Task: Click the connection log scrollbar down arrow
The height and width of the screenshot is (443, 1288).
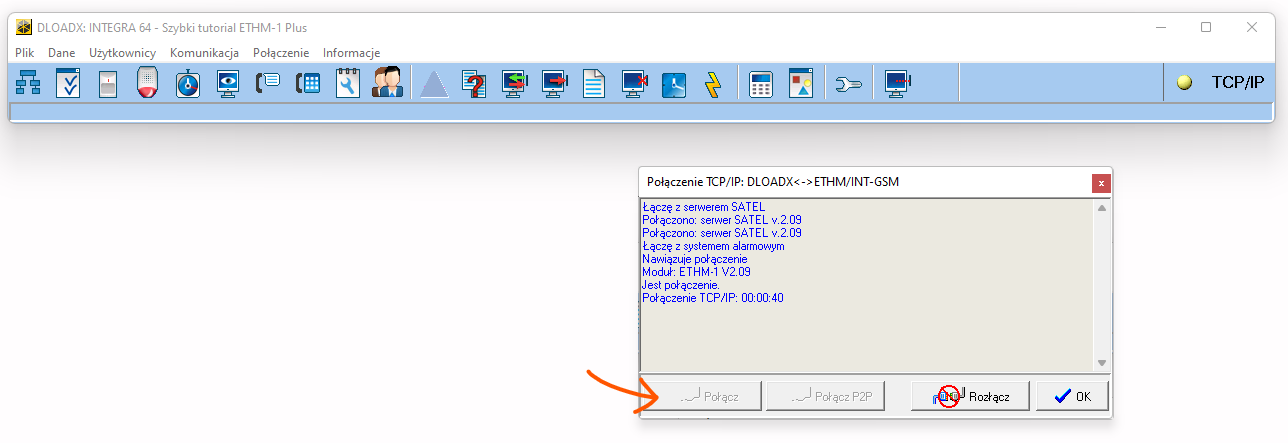Action: (x=1102, y=363)
